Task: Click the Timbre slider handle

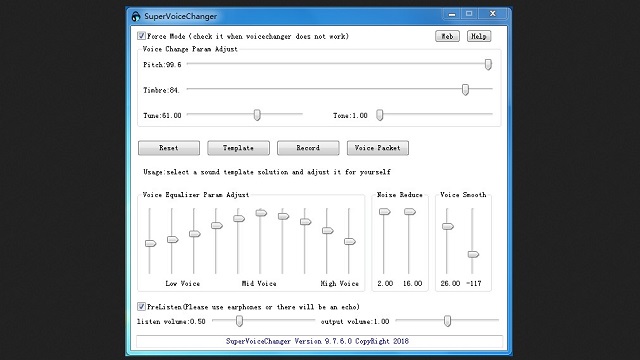Action: pyautogui.click(x=465, y=89)
